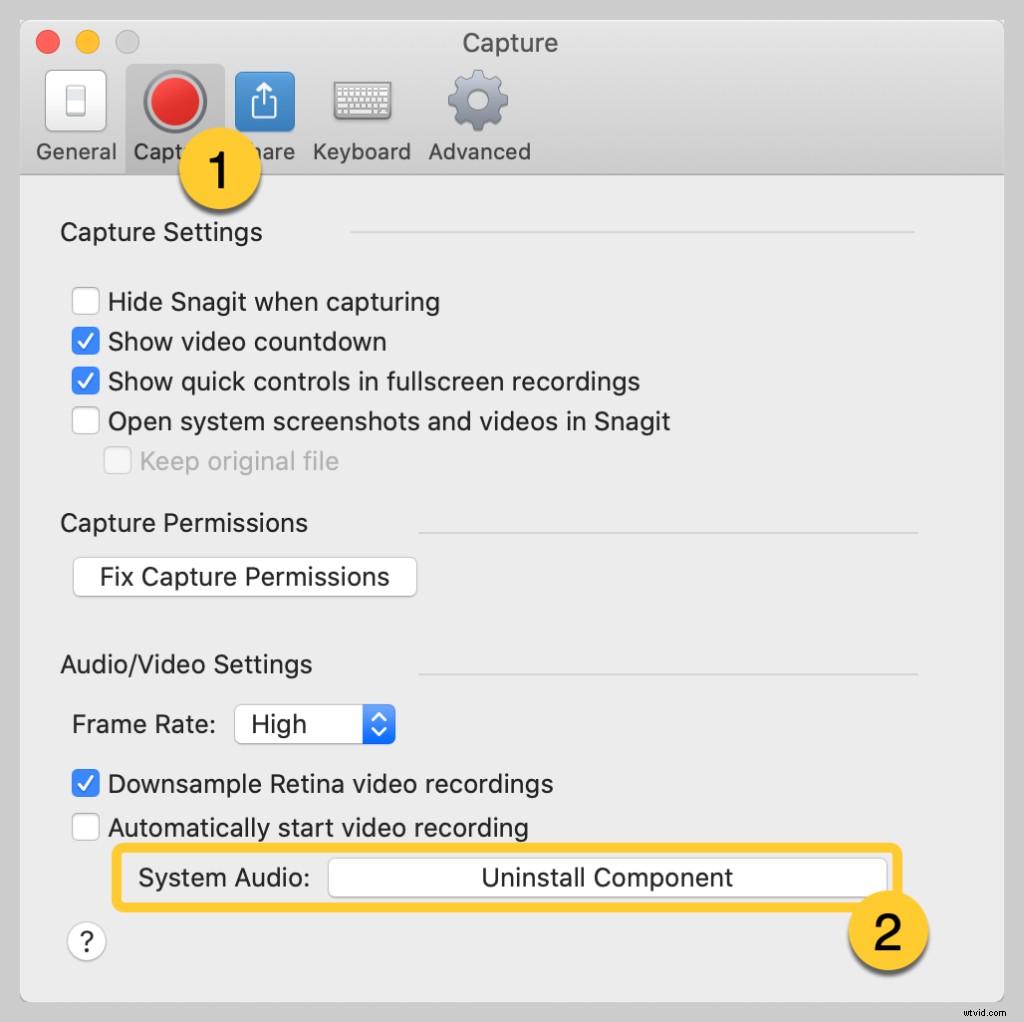Open the Share preferences pane
Screen dimensions: 1024x1022
click(264, 100)
